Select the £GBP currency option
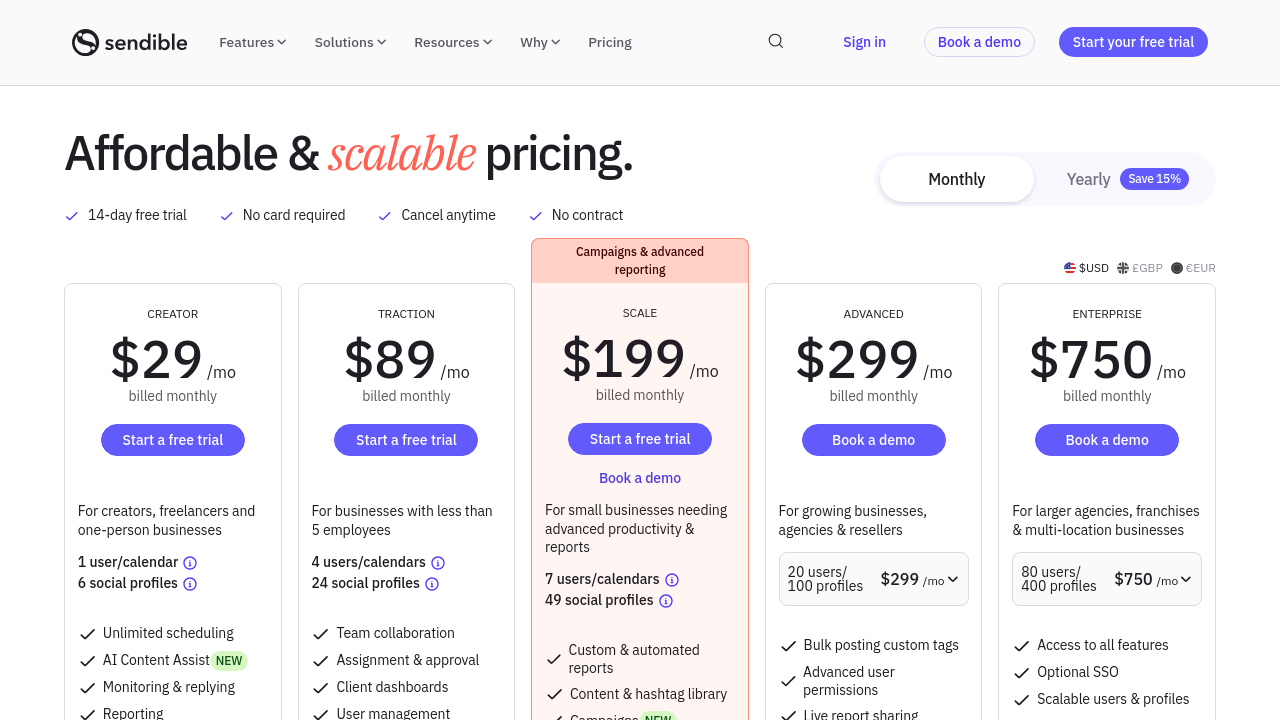Image resolution: width=1280 pixels, height=720 pixels. [1140, 268]
